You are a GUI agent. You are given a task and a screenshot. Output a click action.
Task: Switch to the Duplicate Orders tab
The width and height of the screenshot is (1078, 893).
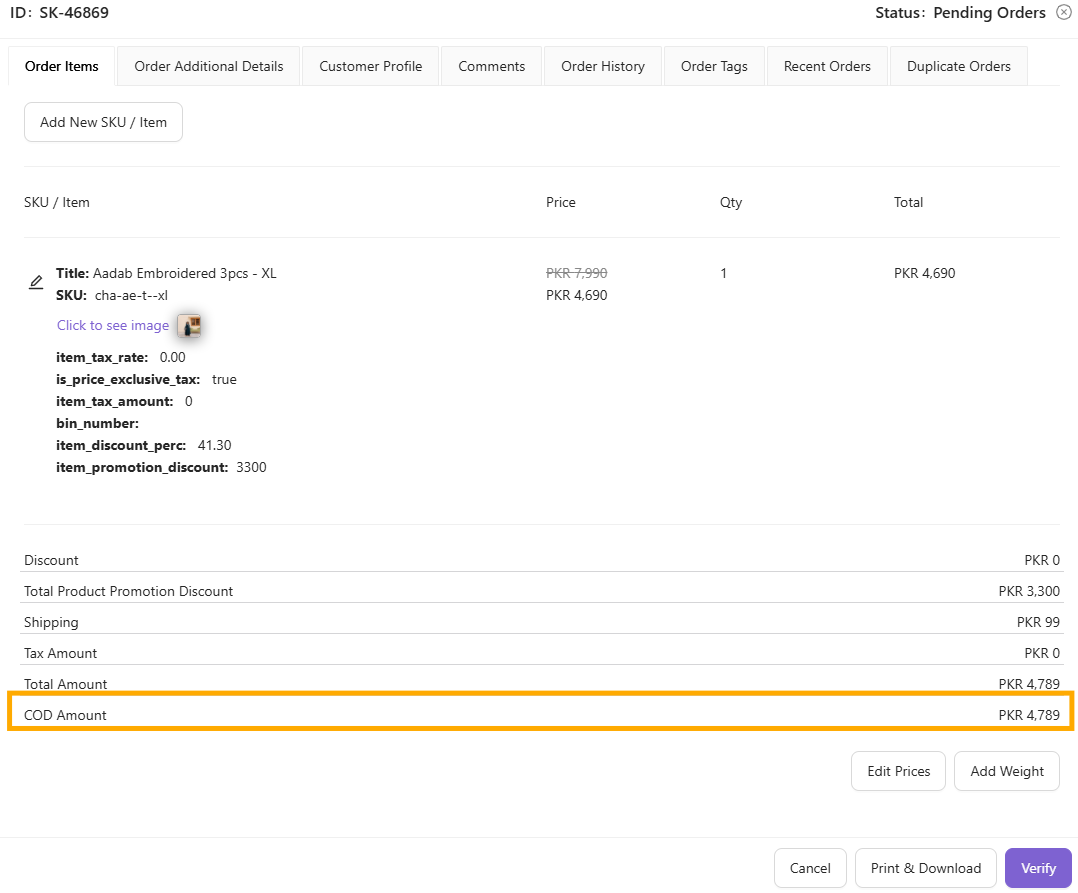(x=959, y=67)
